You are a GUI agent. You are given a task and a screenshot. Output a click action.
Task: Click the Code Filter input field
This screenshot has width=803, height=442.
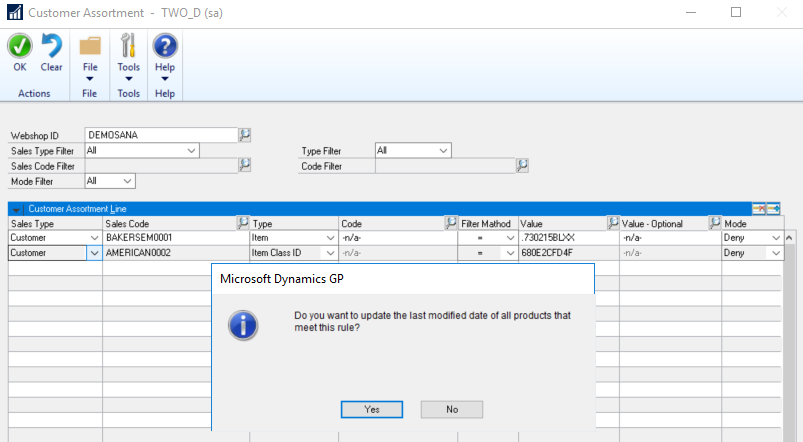click(x=445, y=165)
